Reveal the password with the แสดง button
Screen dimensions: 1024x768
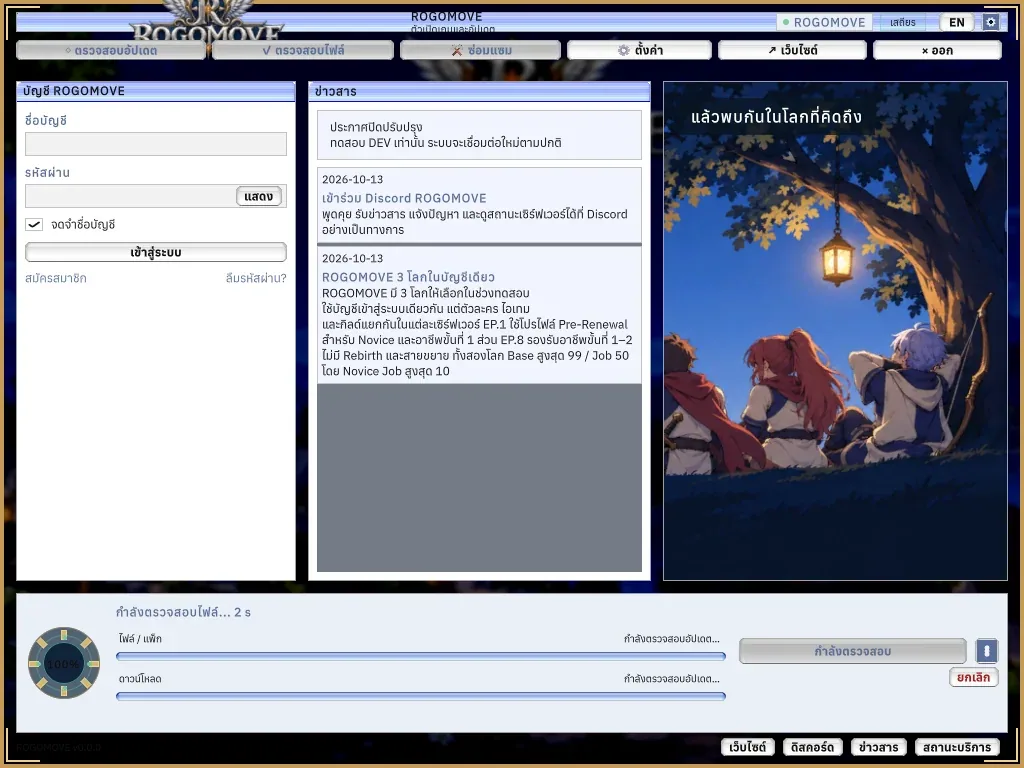(x=259, y=196)
